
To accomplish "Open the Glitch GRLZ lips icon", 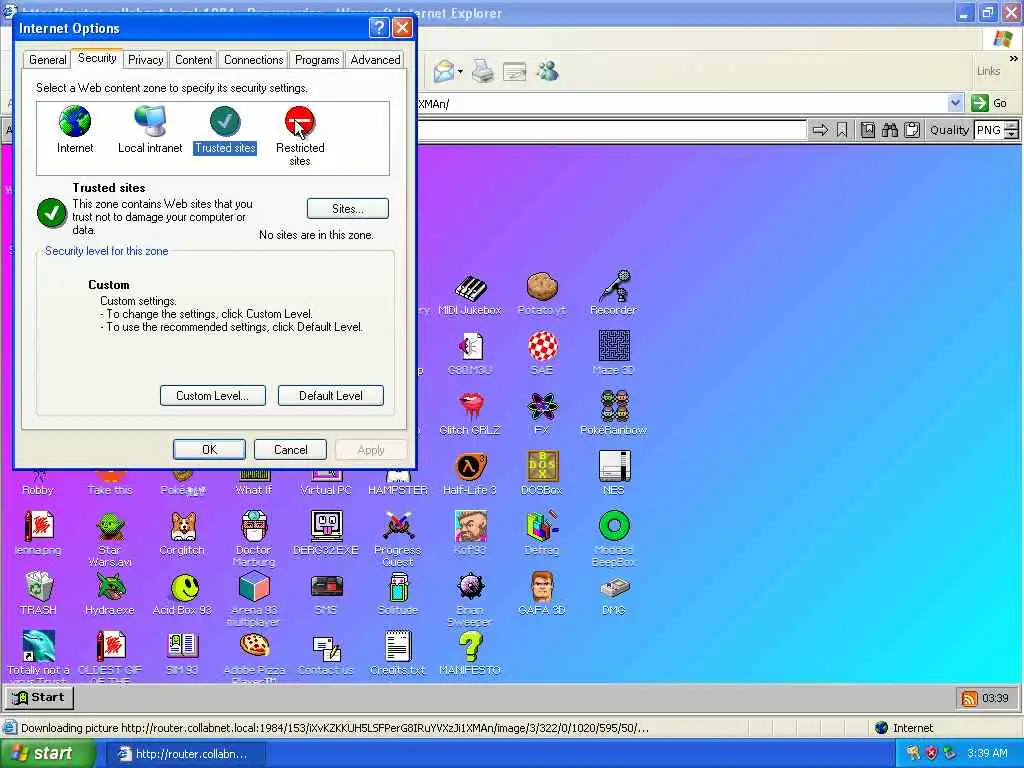I will point(470,406).
